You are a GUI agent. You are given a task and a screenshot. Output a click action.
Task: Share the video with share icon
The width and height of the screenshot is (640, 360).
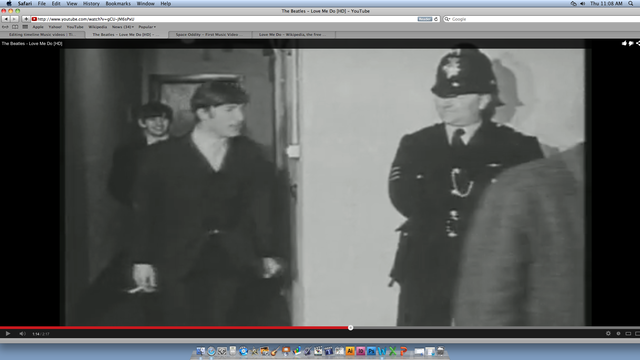(638, 43)
